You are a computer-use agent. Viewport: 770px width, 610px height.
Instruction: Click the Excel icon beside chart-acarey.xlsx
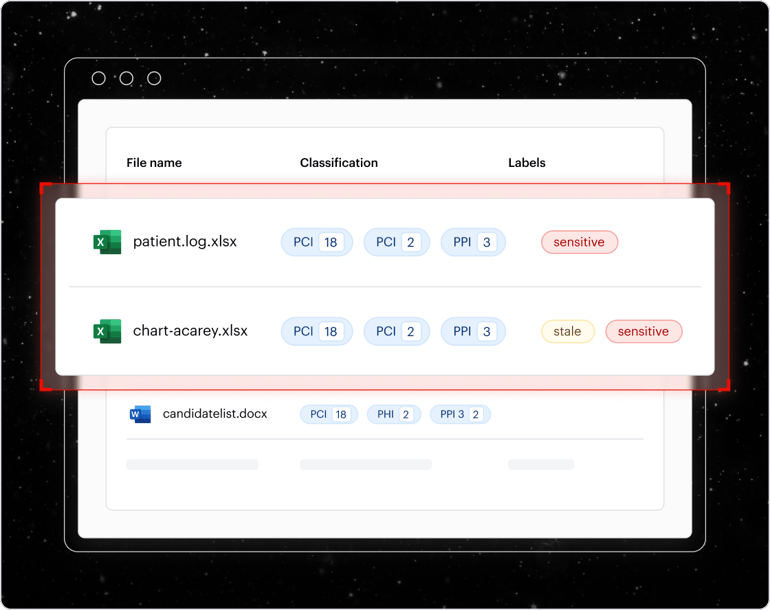point(107,331)
